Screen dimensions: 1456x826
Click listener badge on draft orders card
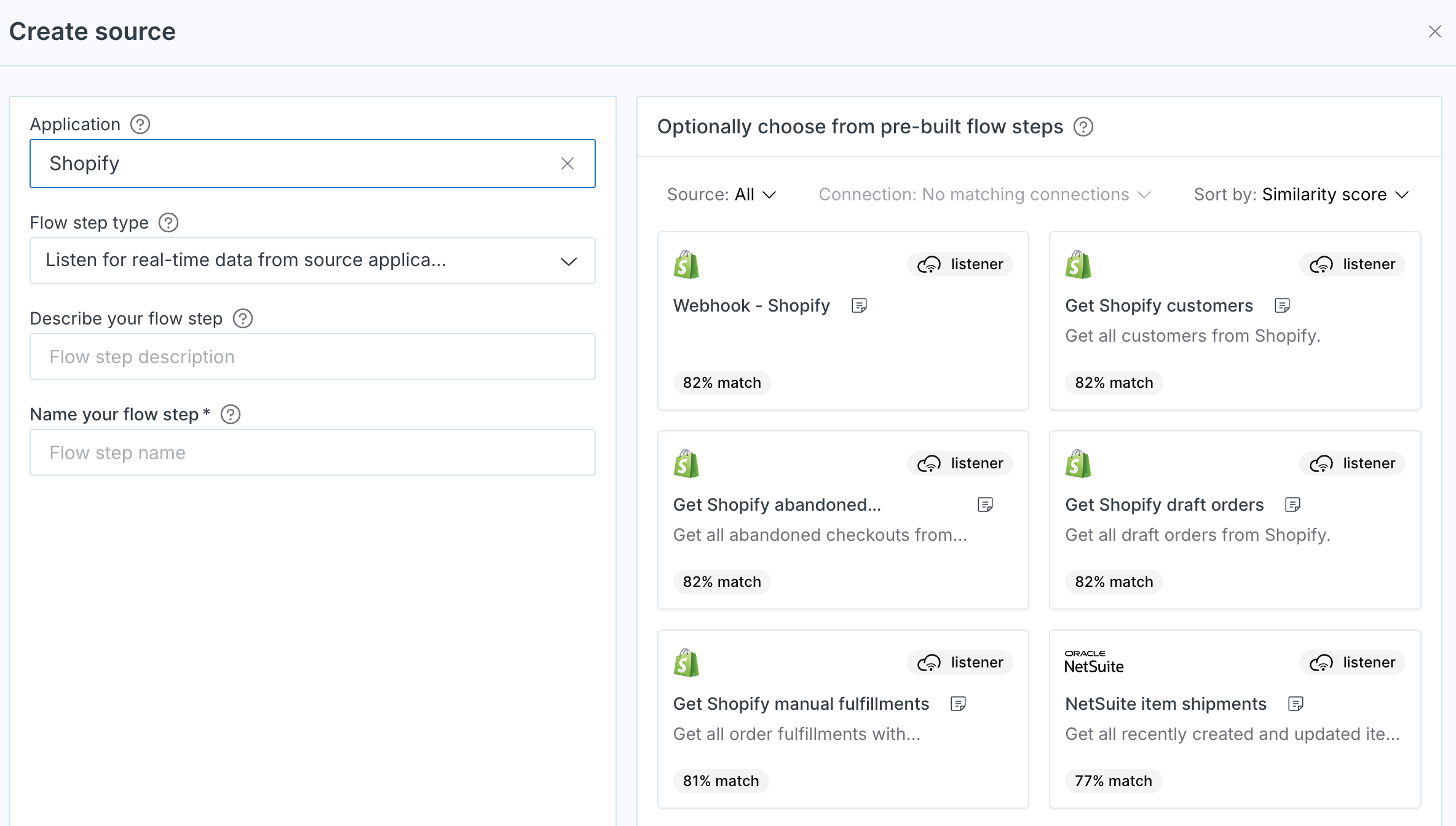click(x=1352, y=463)
